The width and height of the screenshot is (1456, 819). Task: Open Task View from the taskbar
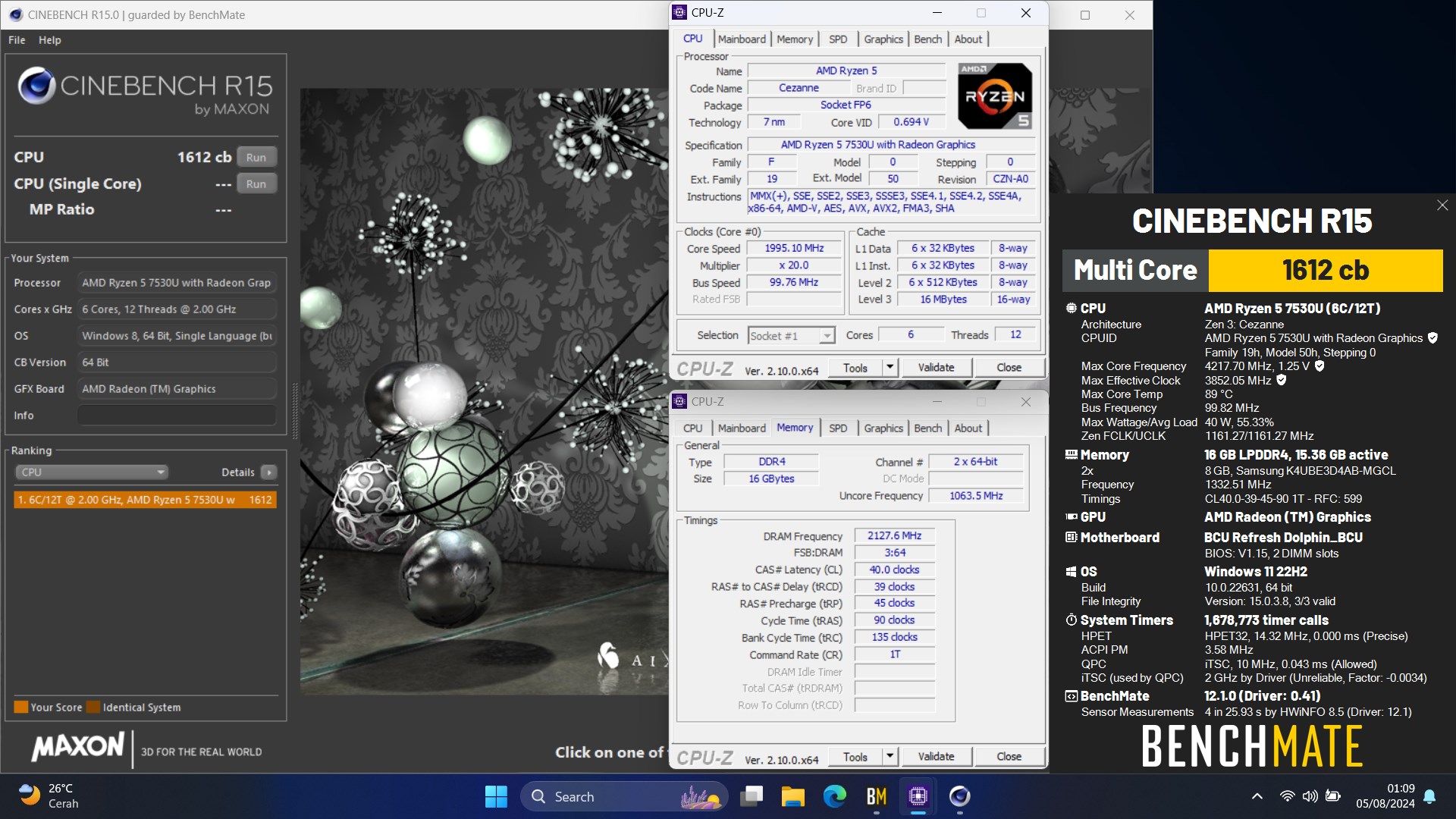click(752, 796)
